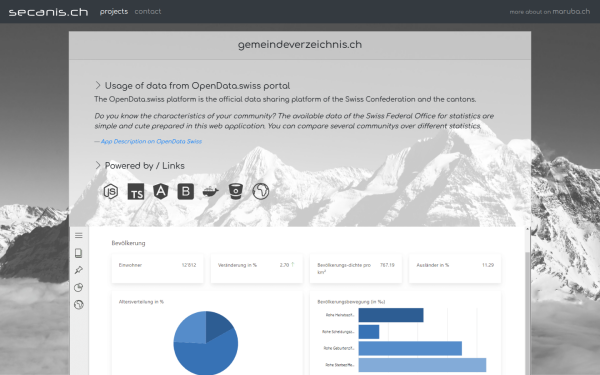Click the Altersverteilung in % title
Screen dimensions: 600x375
[141, 302]
